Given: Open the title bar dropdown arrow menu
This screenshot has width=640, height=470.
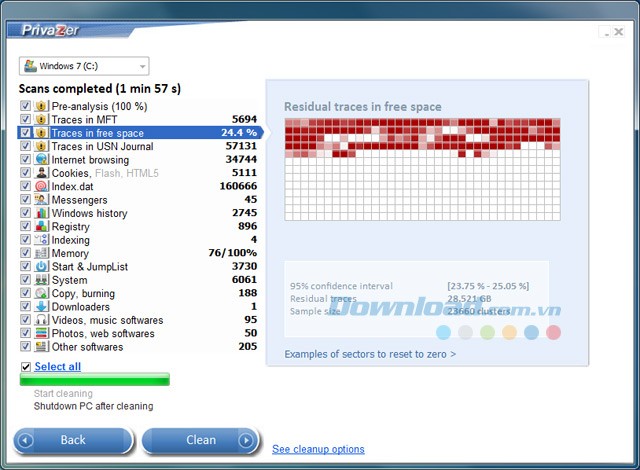Looking at the screenshot, I should [606, 32].
